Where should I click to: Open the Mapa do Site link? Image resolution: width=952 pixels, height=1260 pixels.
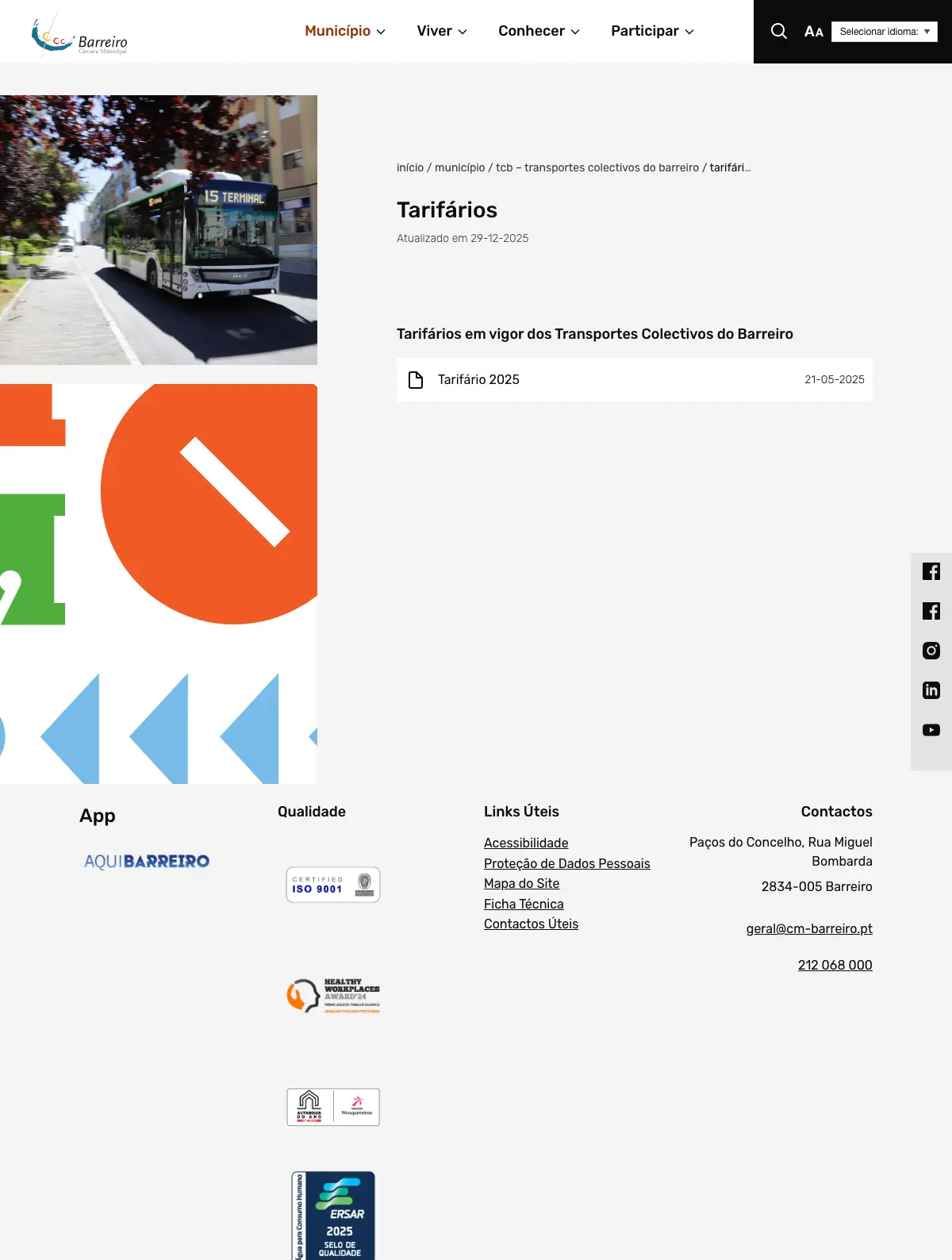(x=522, y=883)
